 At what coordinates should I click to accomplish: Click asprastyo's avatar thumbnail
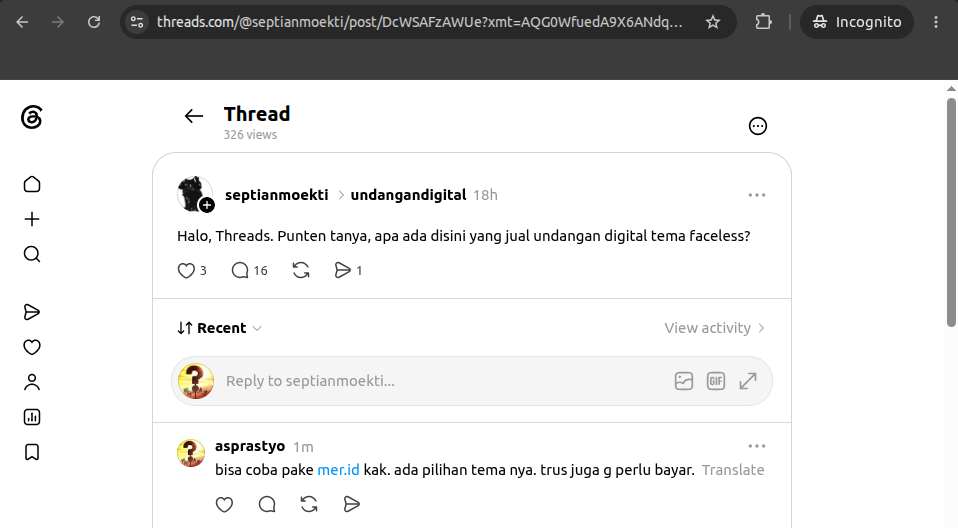point(191,453)
